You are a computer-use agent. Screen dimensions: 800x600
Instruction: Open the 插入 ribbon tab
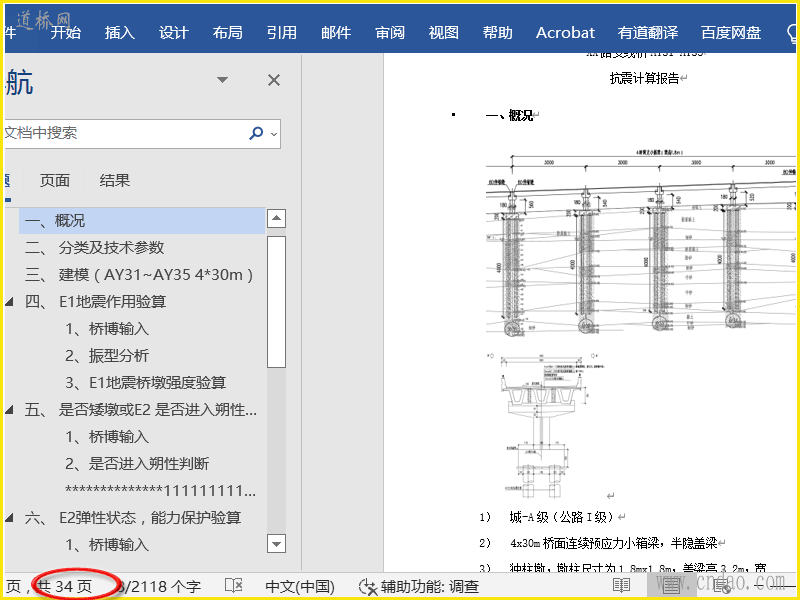119,33
